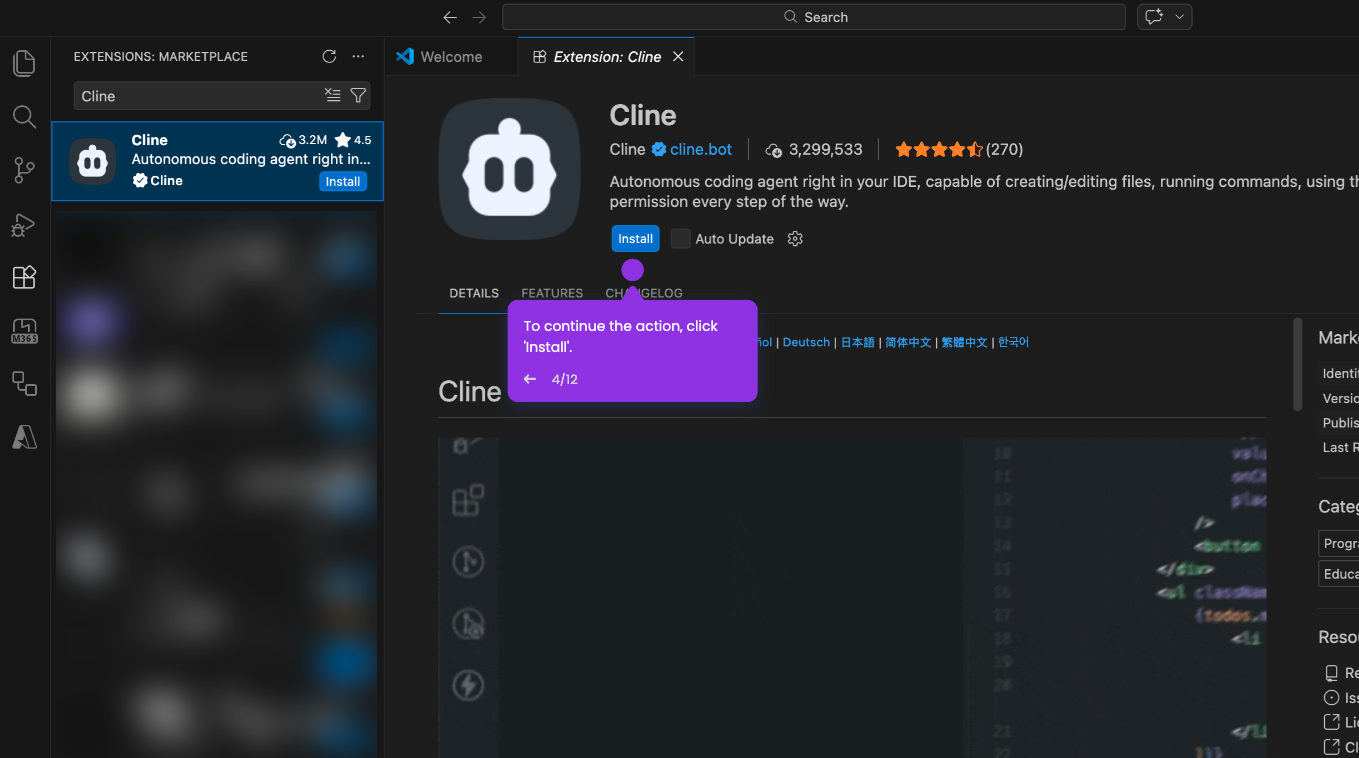The image size is (1359, 758).
Task: Click the large Cline robot logo
Action: coord(510,169)
